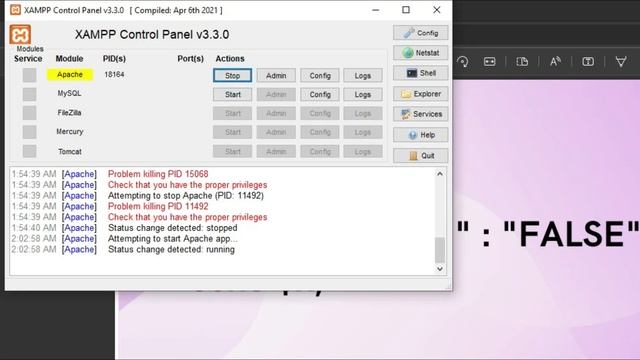Maximize the XAMPP Control Panel window

[x=406, y=10]
